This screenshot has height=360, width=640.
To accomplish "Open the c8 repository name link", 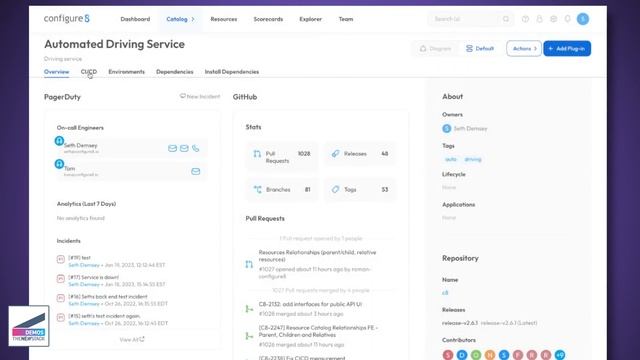I will coord(445,293).
